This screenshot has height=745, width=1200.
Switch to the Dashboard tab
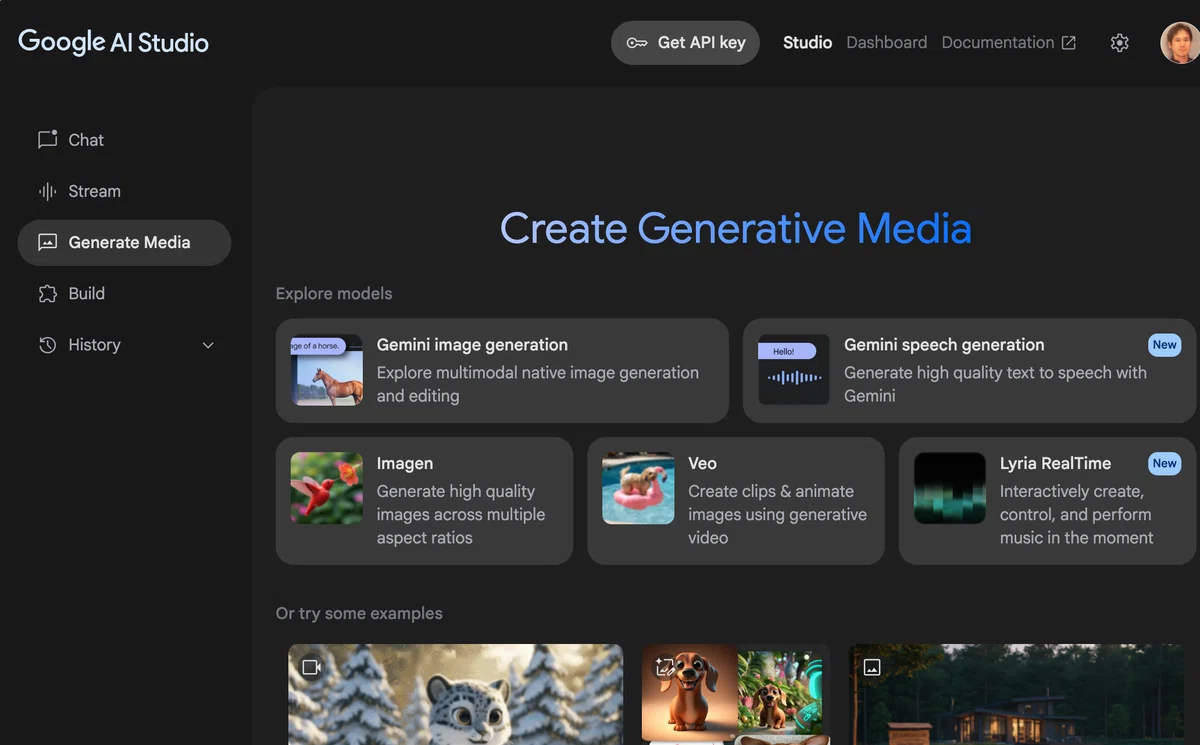[887, 43]
